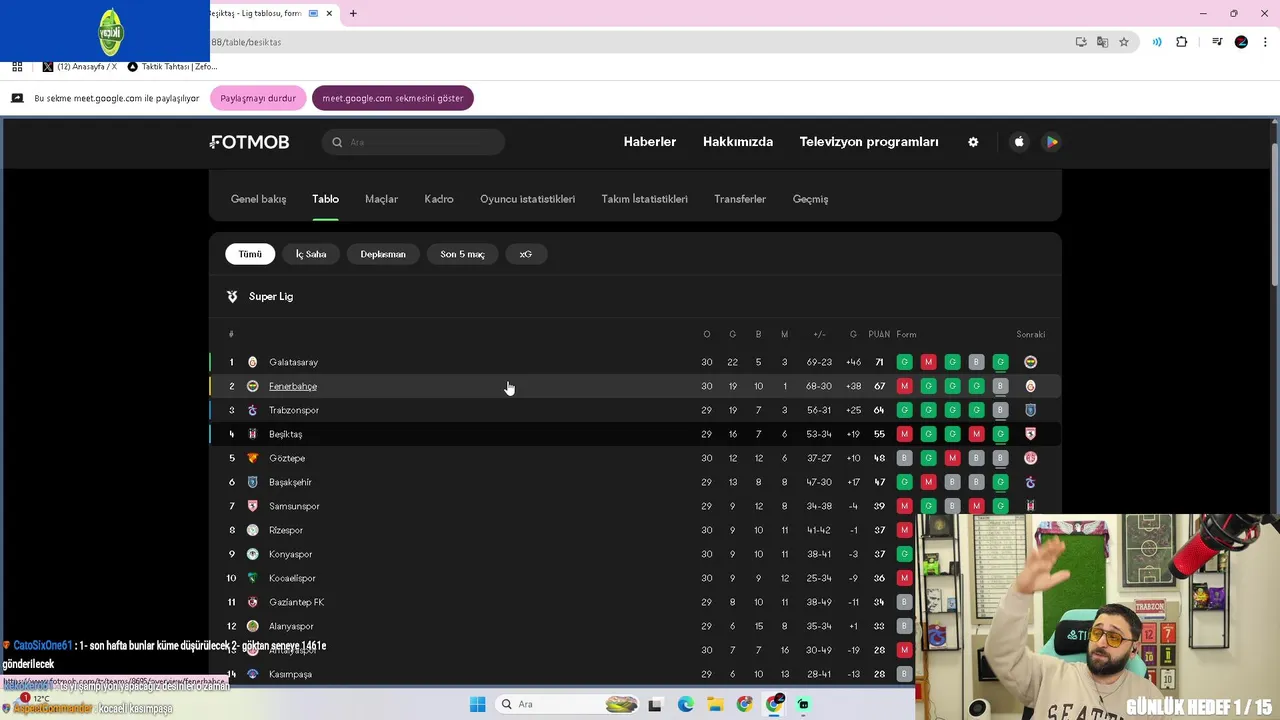Open Televizyon programları page

coord(869,142)
